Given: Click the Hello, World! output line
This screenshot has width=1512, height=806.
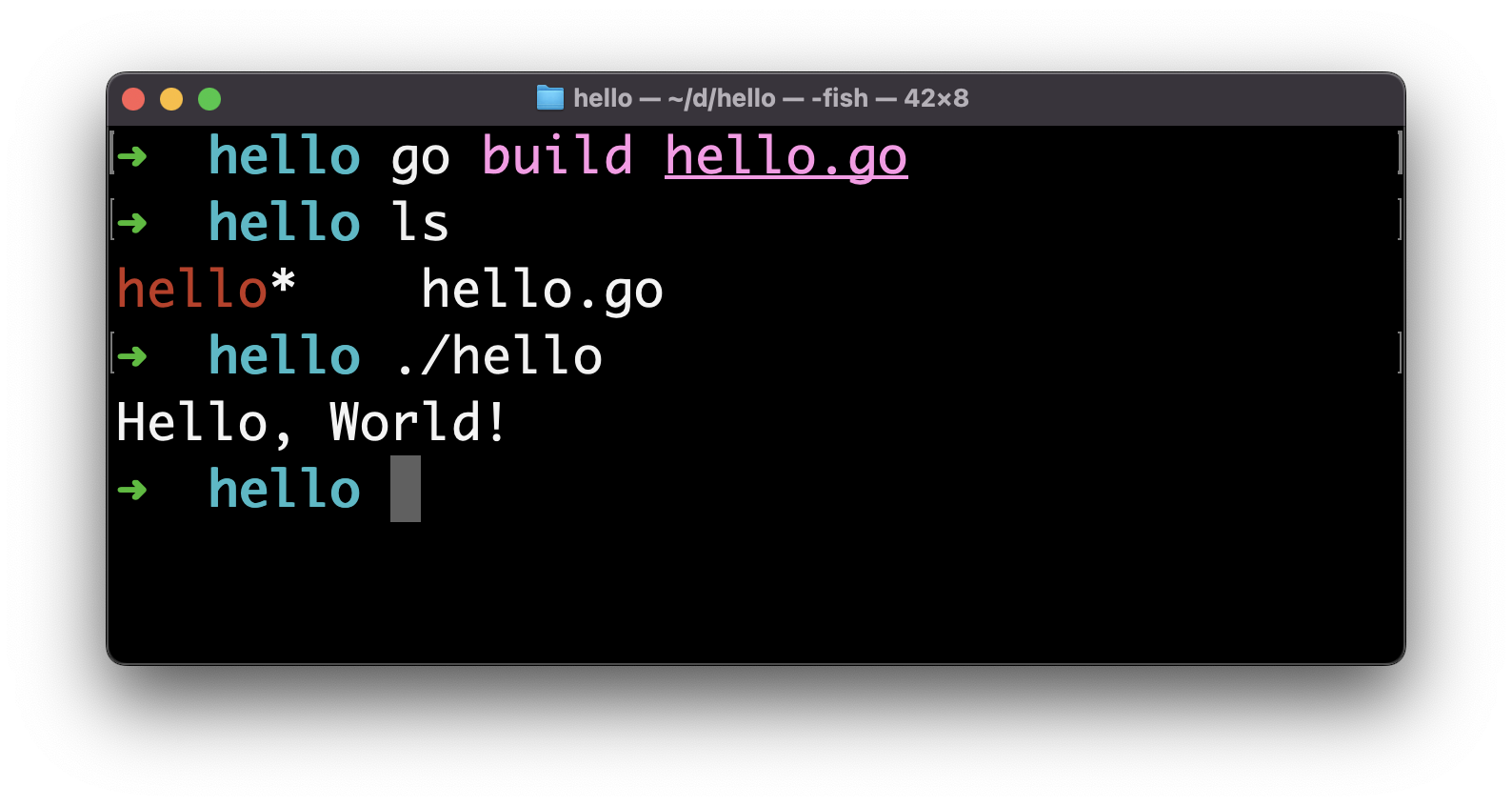Looking at the screenshot, I should (x=311, y=423).
